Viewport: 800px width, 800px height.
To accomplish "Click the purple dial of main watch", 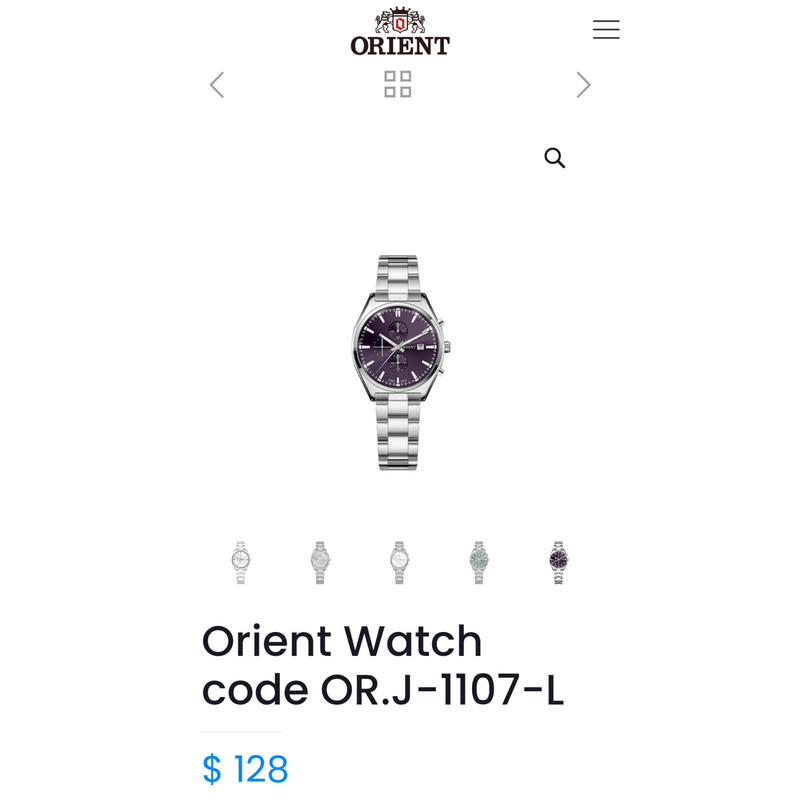I will coord(397,347).
